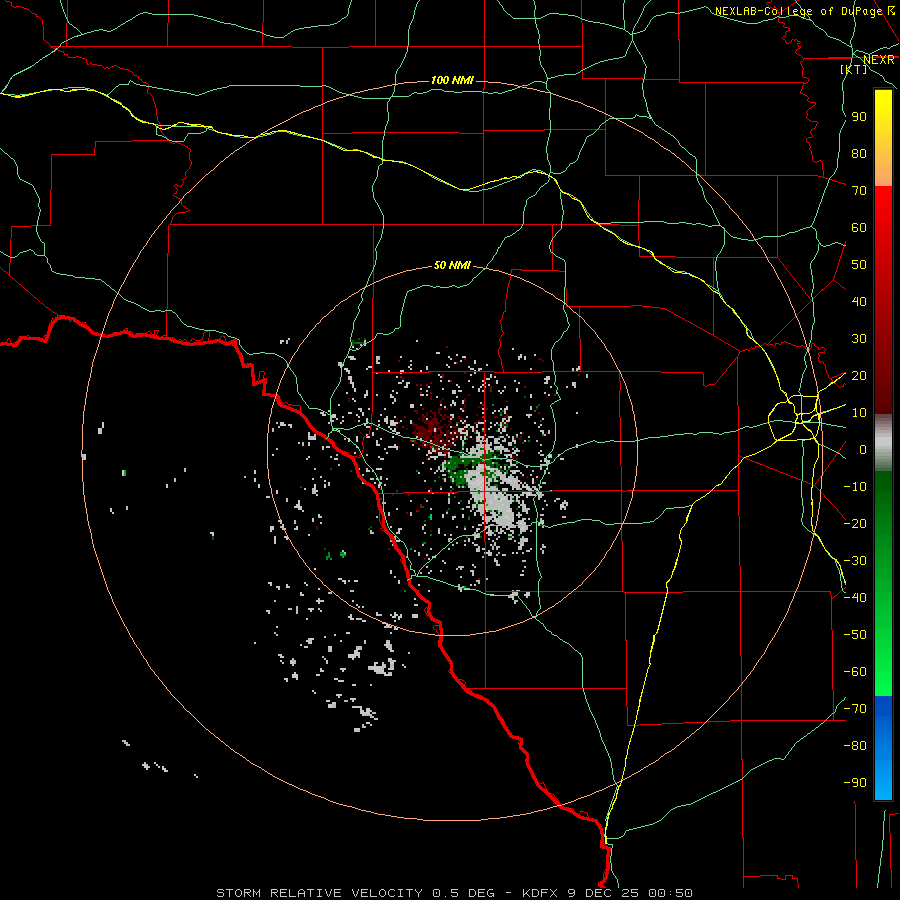Viewport: 900px width, 900px height.
Task: Click the [KT] units label
Action: point(854,69)
